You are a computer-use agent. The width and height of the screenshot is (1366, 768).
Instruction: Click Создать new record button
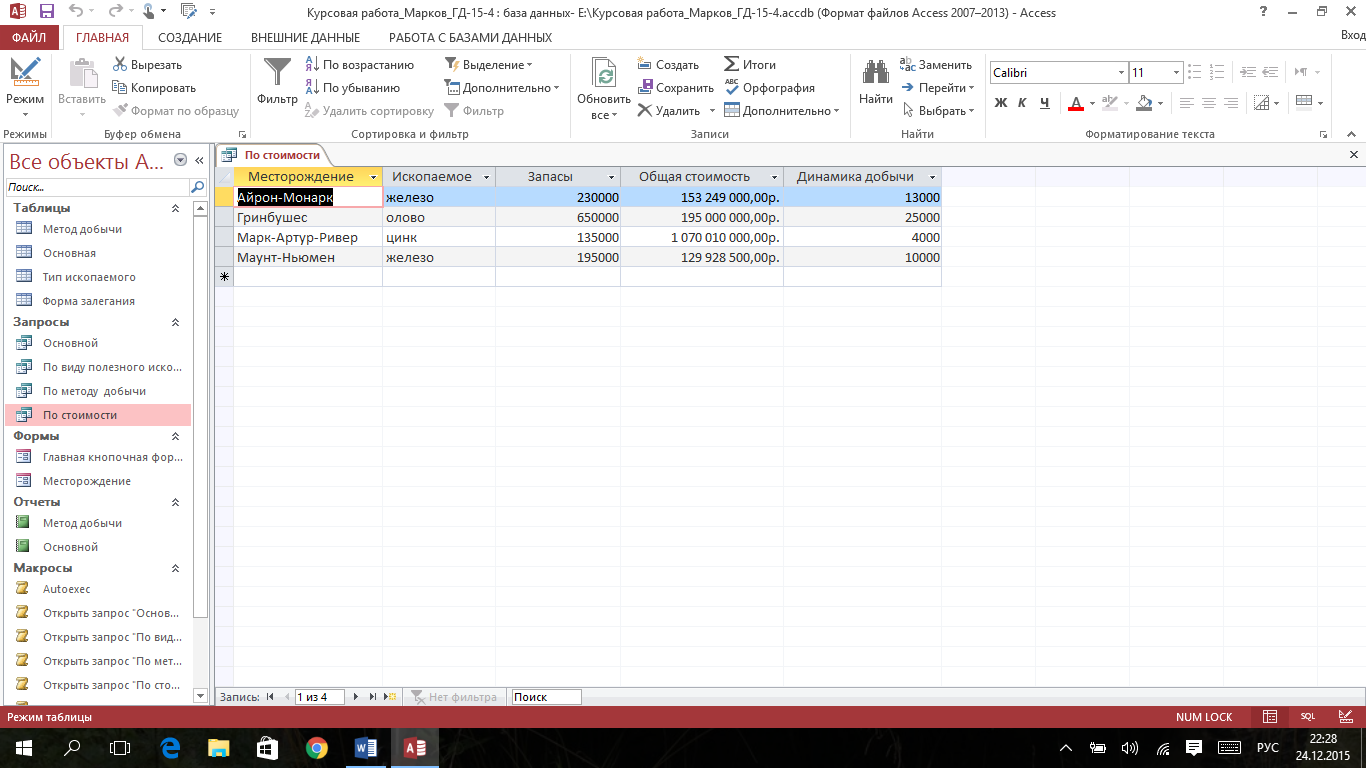[x=668, y=65]
